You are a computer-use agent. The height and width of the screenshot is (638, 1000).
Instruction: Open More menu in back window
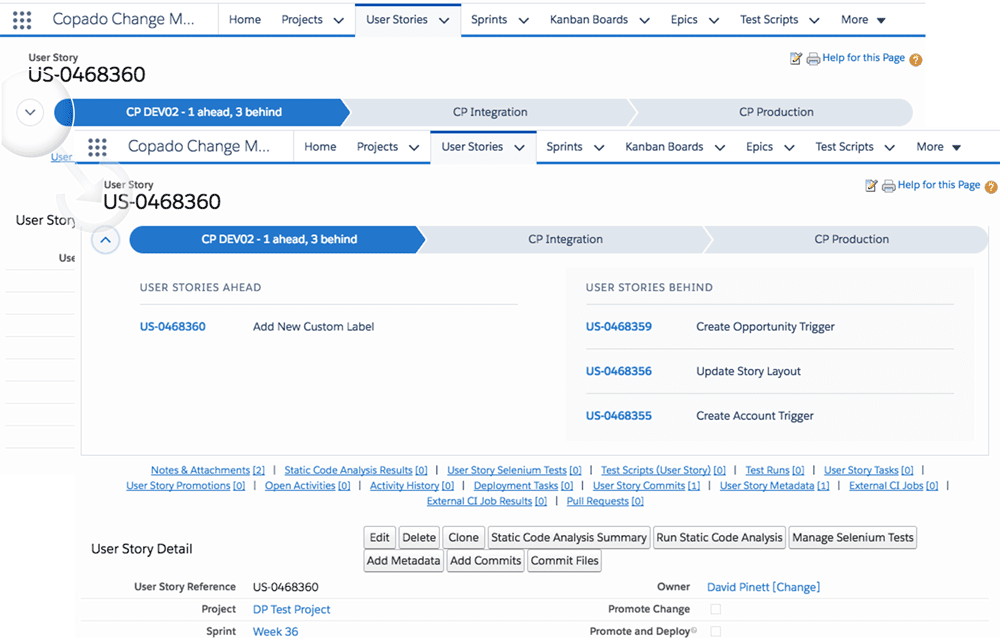[x=863, y=20]
